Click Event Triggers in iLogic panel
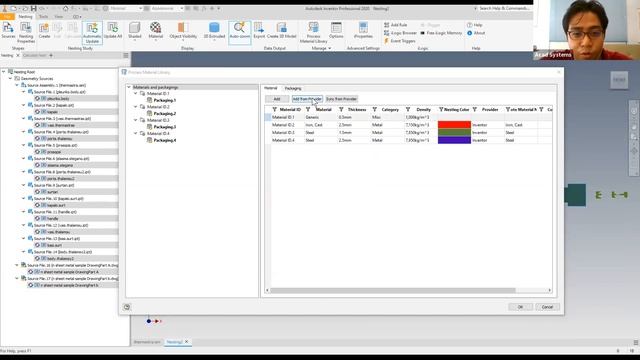 (x=399, y=41)
